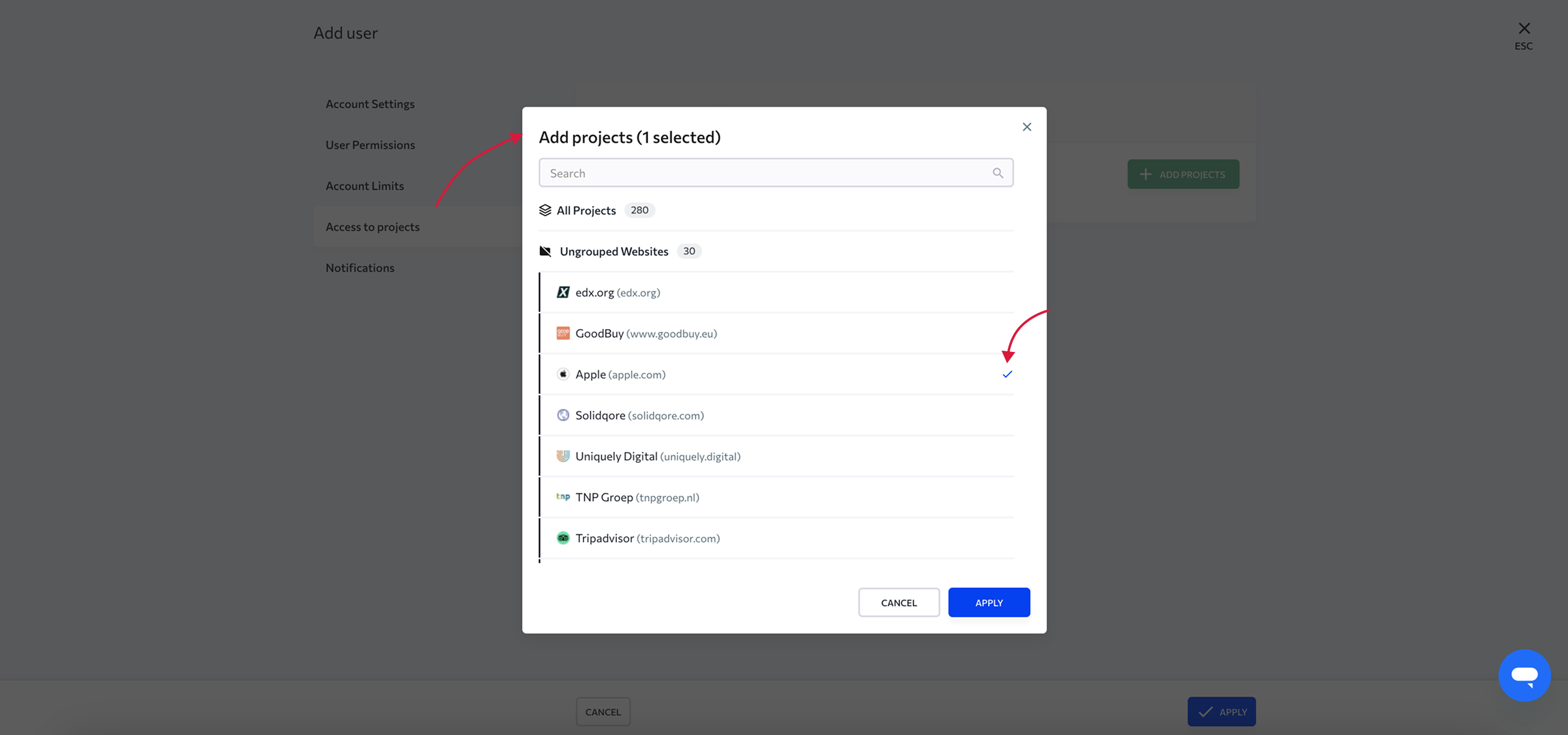Collapse the Ungrouped Websites group
The width and height of the screenshot is (1568, 735).
click(775, 251)
